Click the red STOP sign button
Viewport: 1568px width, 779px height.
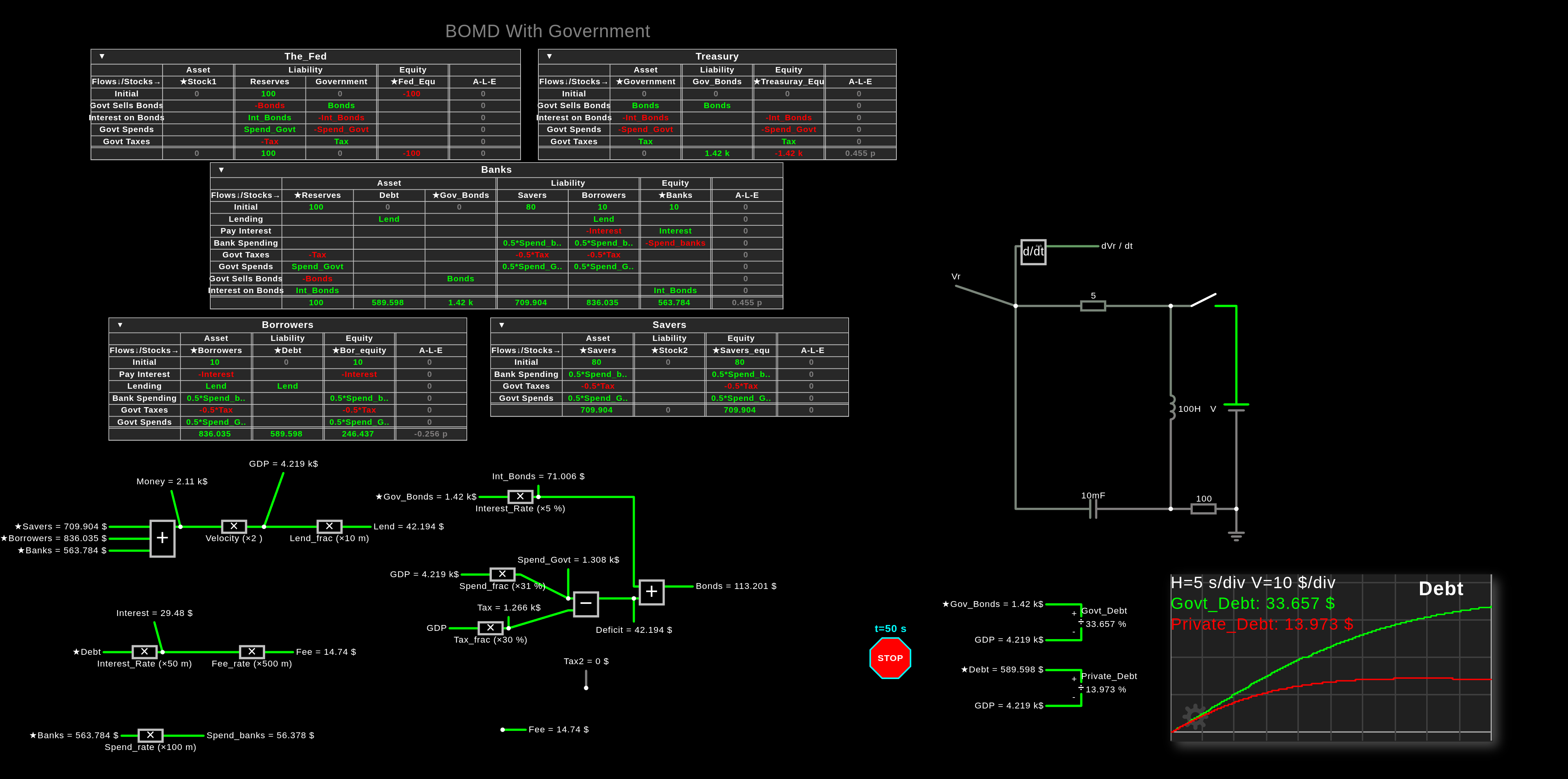tap(890, 658)
